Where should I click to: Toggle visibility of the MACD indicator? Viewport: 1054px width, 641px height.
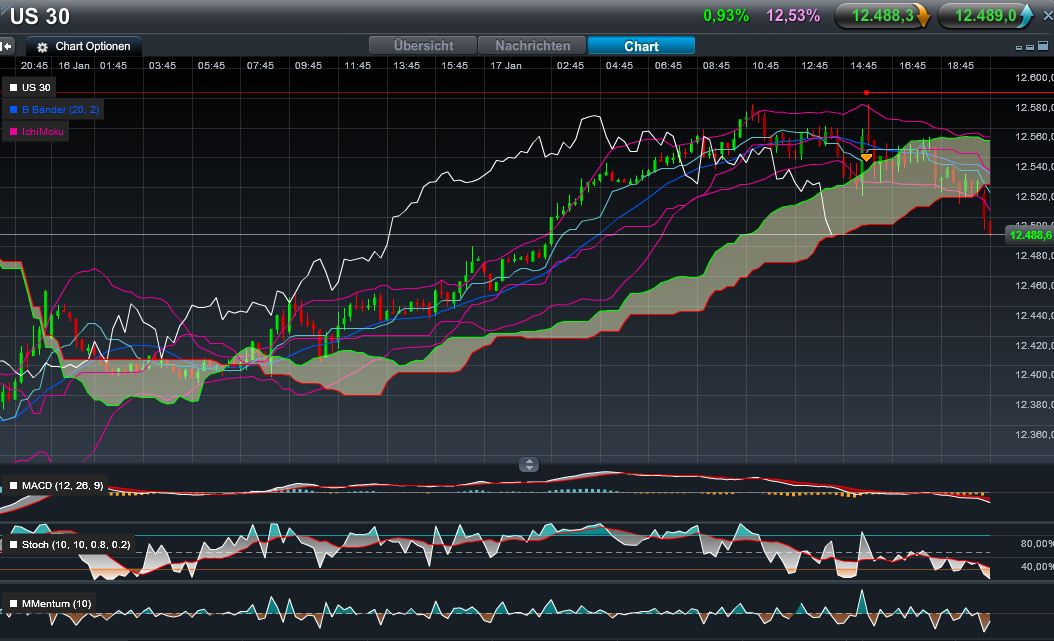[13, 487]
